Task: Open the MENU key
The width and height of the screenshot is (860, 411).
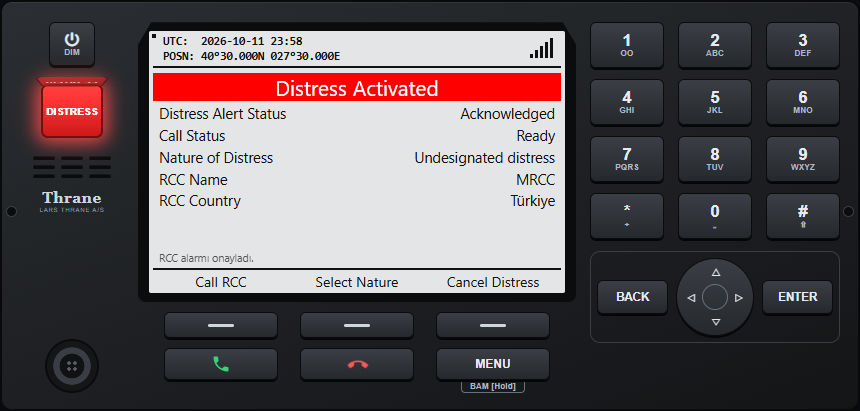Action: pyautogui.click(x=493, y=364)
